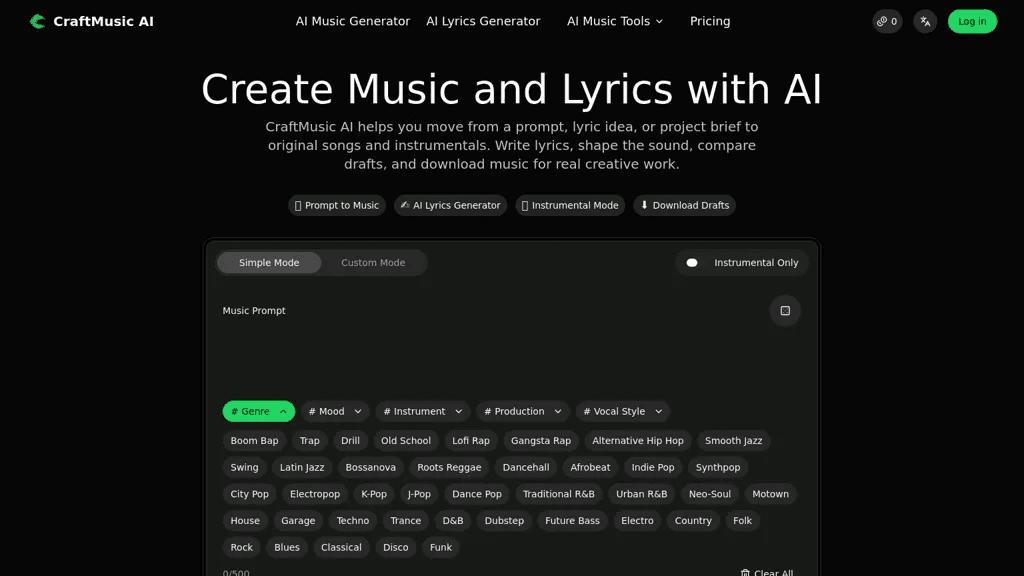Select the Synthpop genre tag

click(718, 468)
